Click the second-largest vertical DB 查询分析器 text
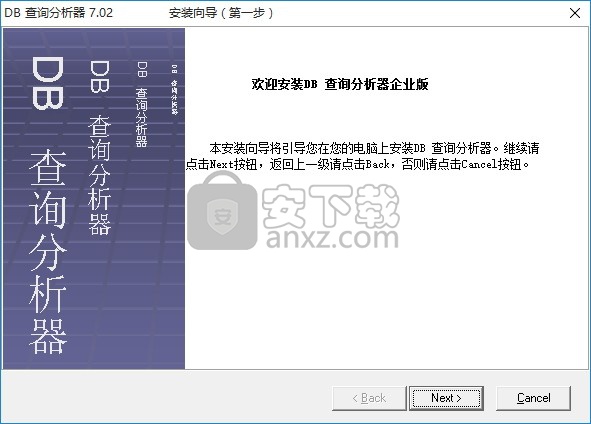 pos(100,147)
